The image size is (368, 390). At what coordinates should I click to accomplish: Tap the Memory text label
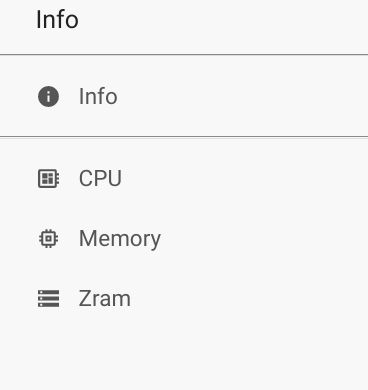120,239
